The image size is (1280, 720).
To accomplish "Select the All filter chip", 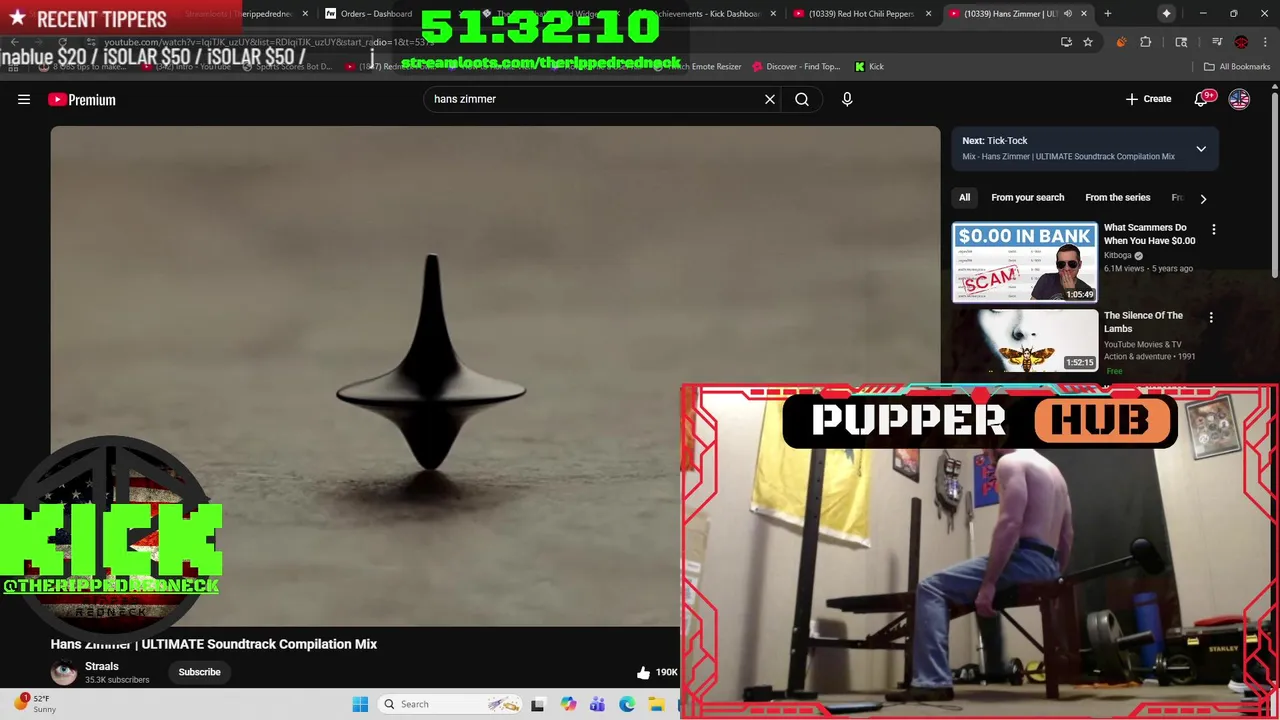I will tap(965, 198).
